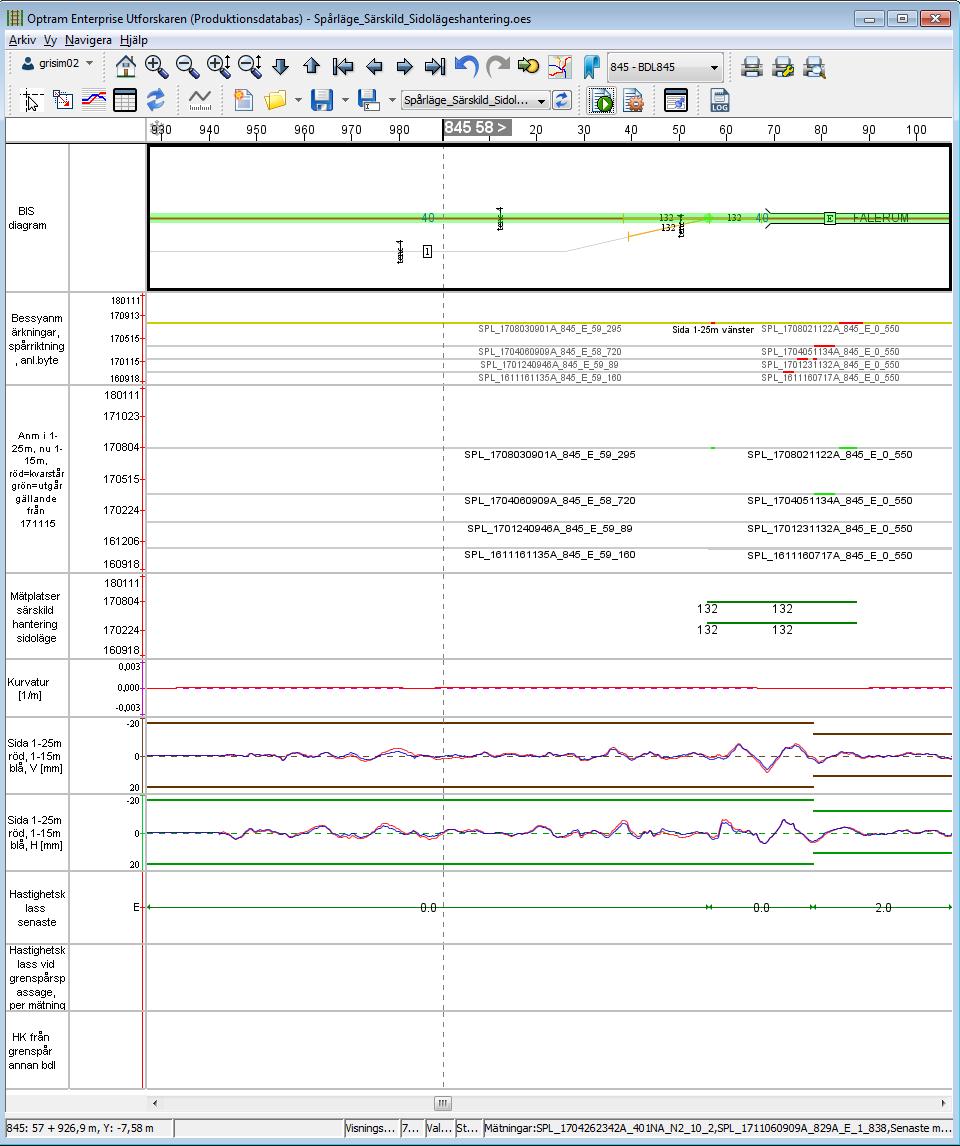Click the print icon

[x=752, y=67]
